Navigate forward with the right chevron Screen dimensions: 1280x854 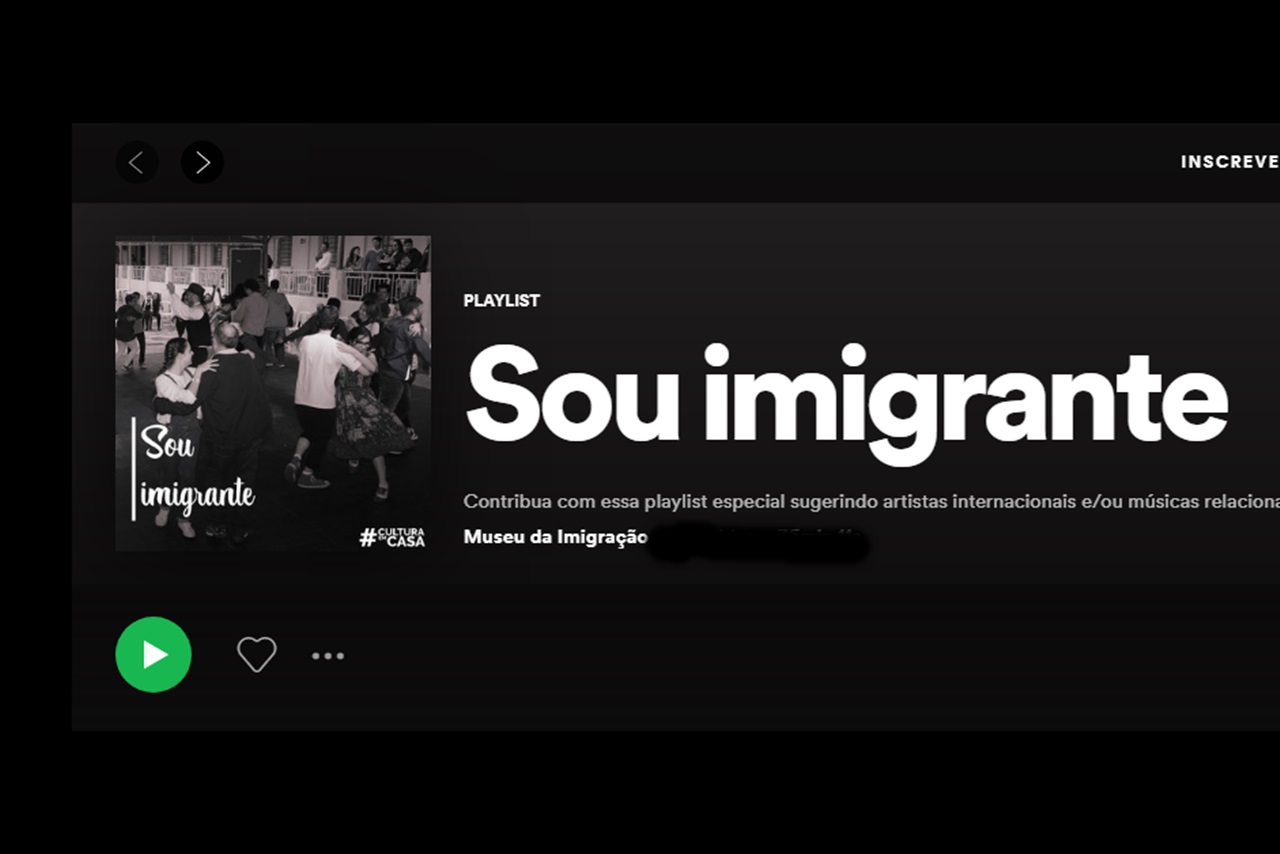pyautogui.click(x=202, y=162)
